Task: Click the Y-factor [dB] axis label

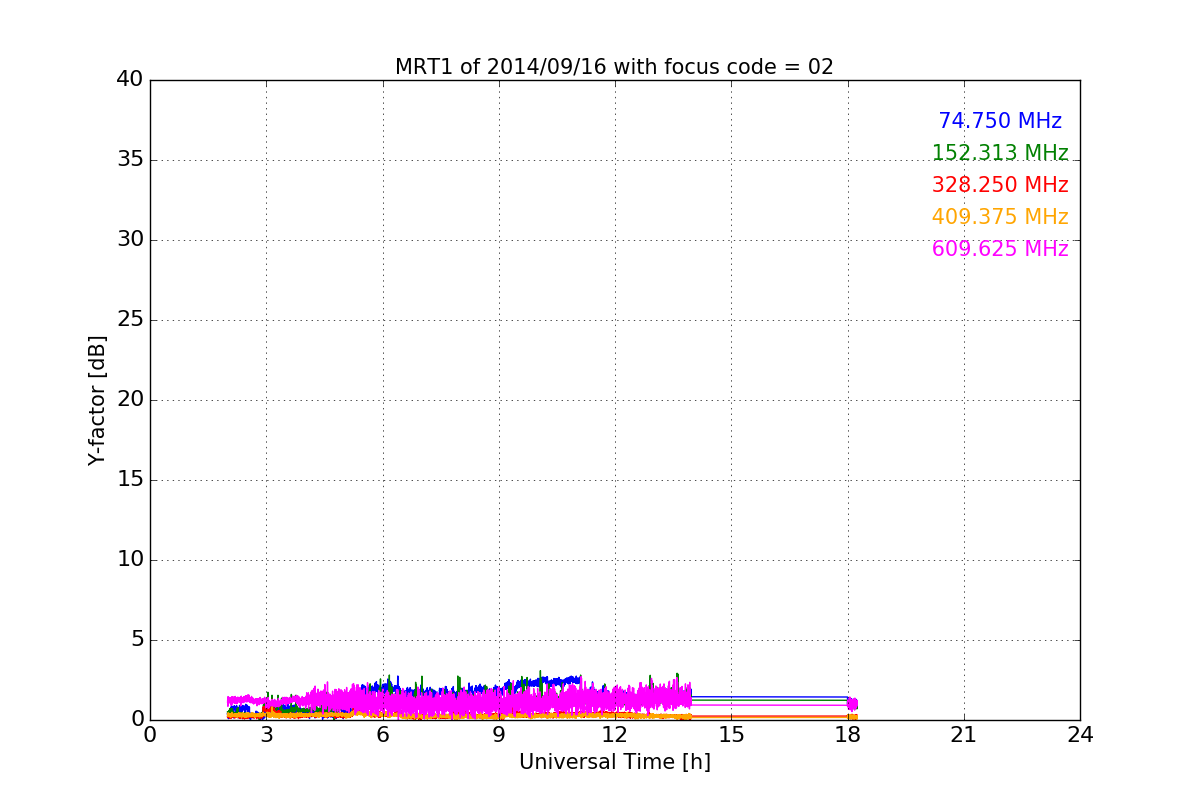Action: pos(97,400)
